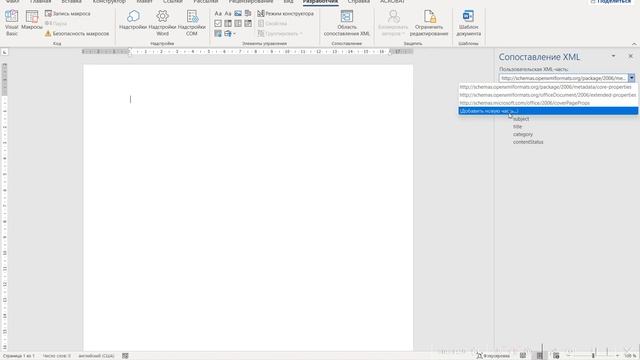Click the macro recording icon in the status bar
Viewport: 640px width, 360px height.
pos(125,356)
